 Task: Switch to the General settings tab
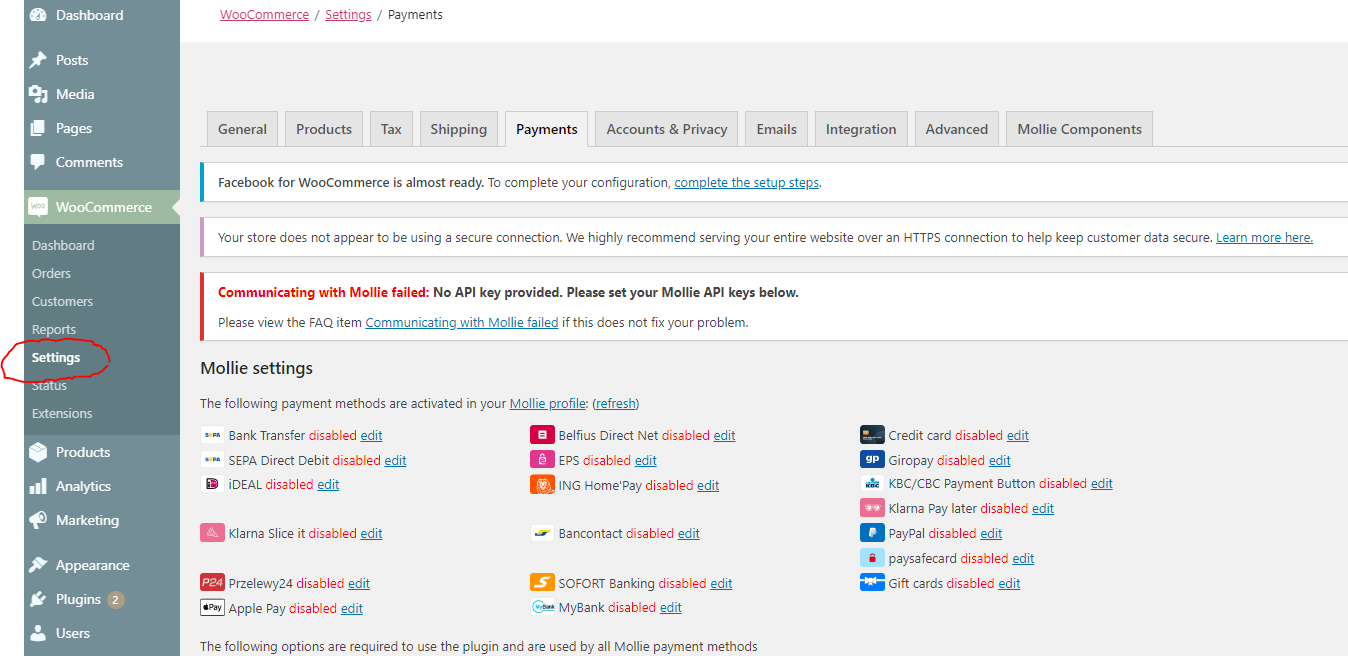[x=242, y=129]
